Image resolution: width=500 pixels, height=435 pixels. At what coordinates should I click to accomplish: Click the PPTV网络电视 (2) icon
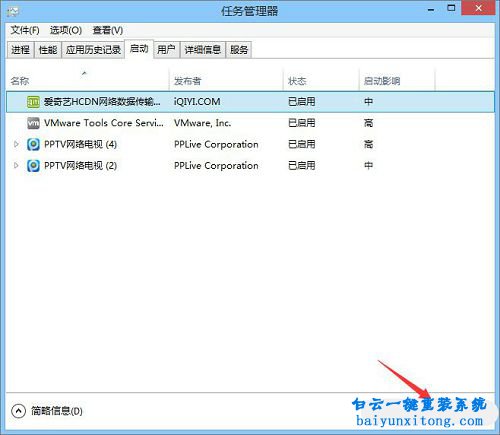[33, 166]
